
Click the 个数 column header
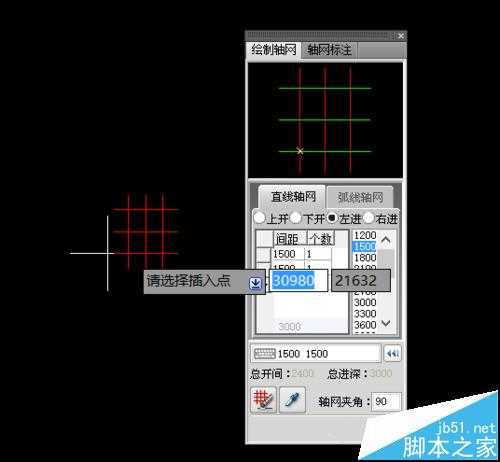point(320,239)
